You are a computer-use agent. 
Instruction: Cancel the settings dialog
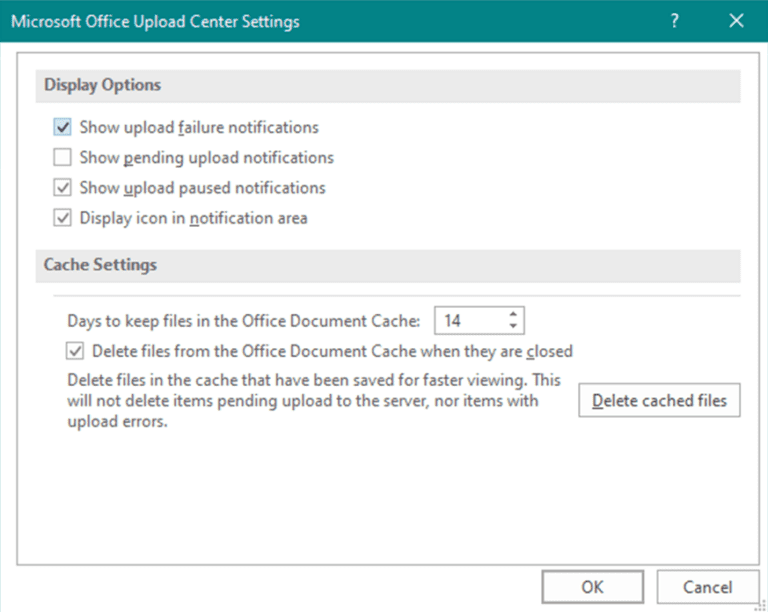[x=707, y=587]
